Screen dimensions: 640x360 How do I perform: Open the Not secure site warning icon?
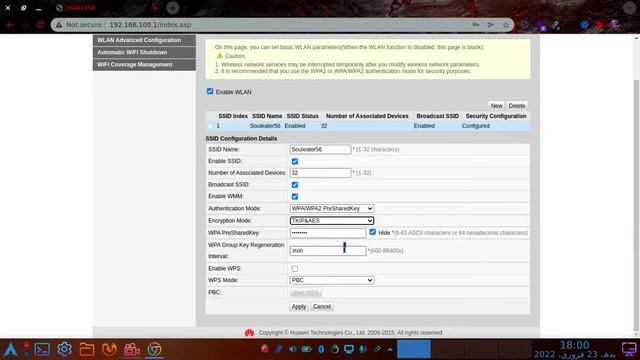[59, 25]
